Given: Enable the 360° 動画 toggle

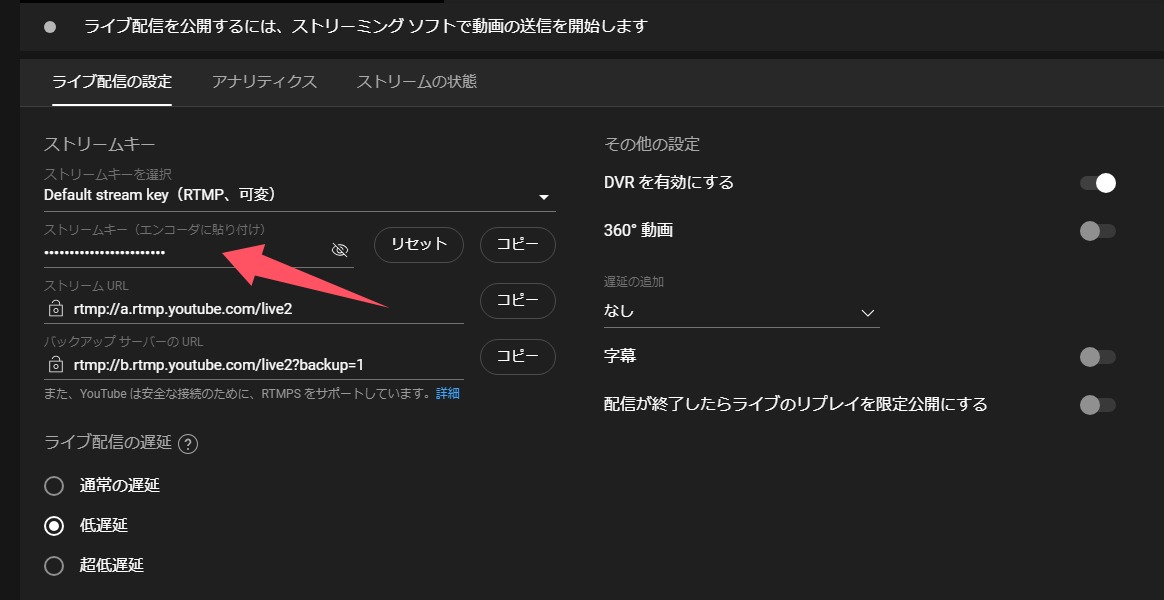Looking at the screenshot, I should [x=1097, y=230].
